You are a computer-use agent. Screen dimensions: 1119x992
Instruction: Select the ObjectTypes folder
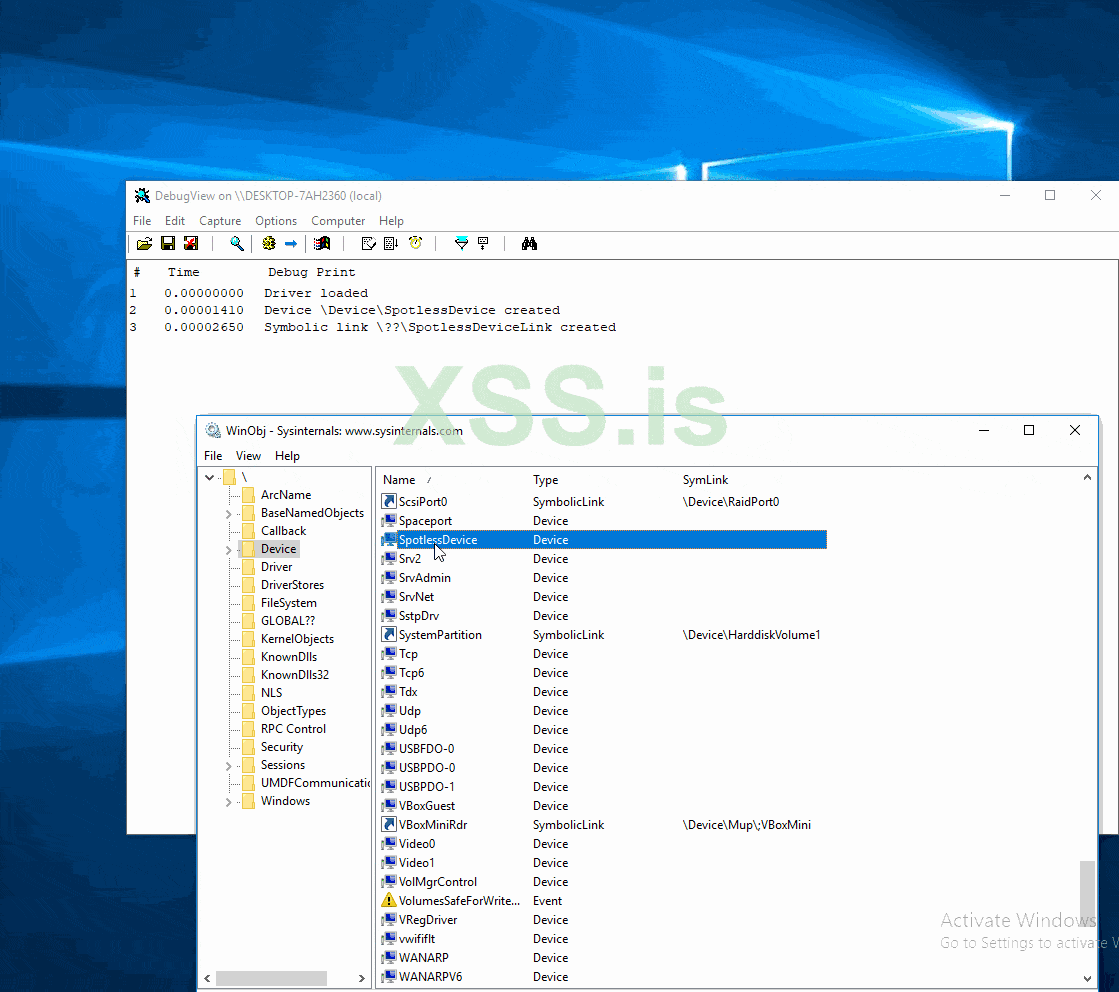[x=293, y=711]
